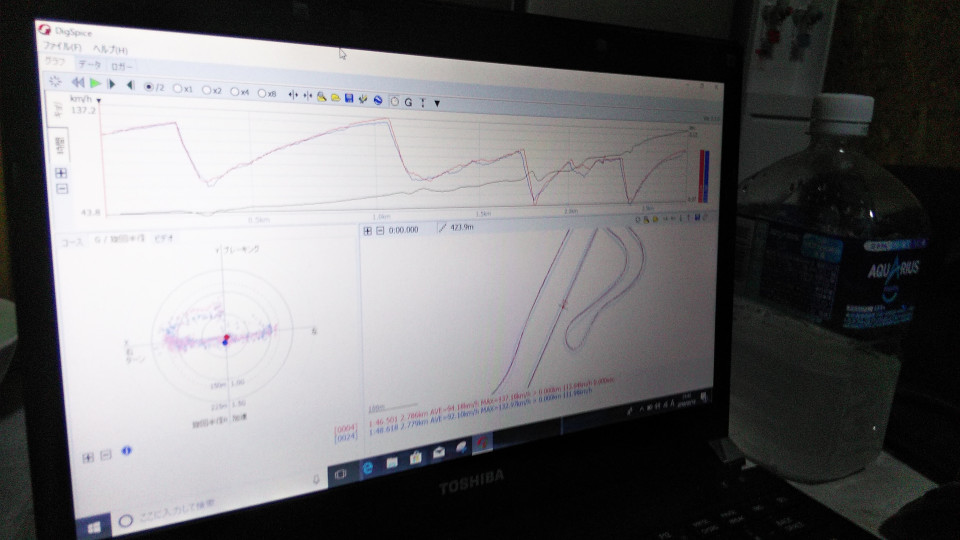Click the ruler distance icon near 423.9m
Screen dimensions: 960x540
(443, 228)
